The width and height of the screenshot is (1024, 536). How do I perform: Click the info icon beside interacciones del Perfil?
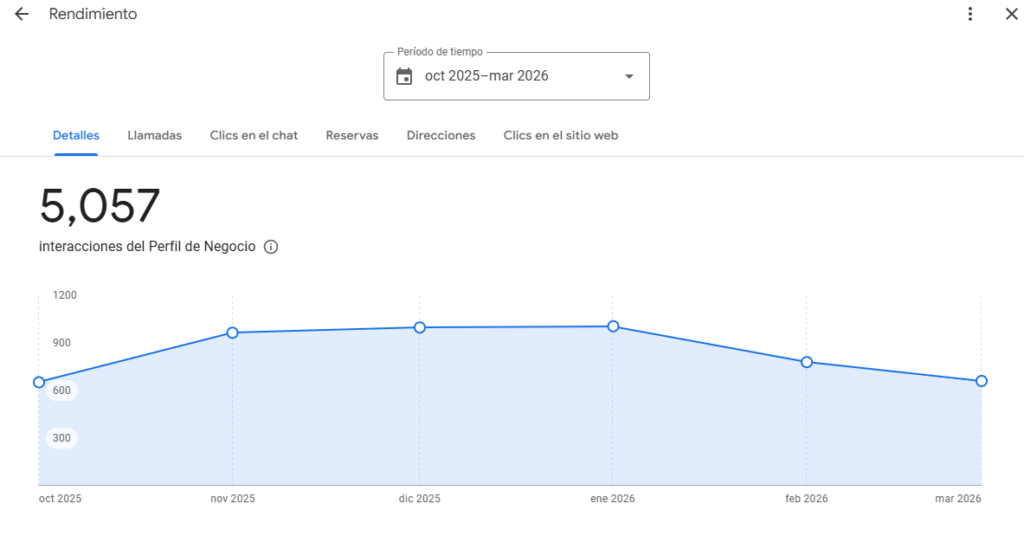point(271,247)
